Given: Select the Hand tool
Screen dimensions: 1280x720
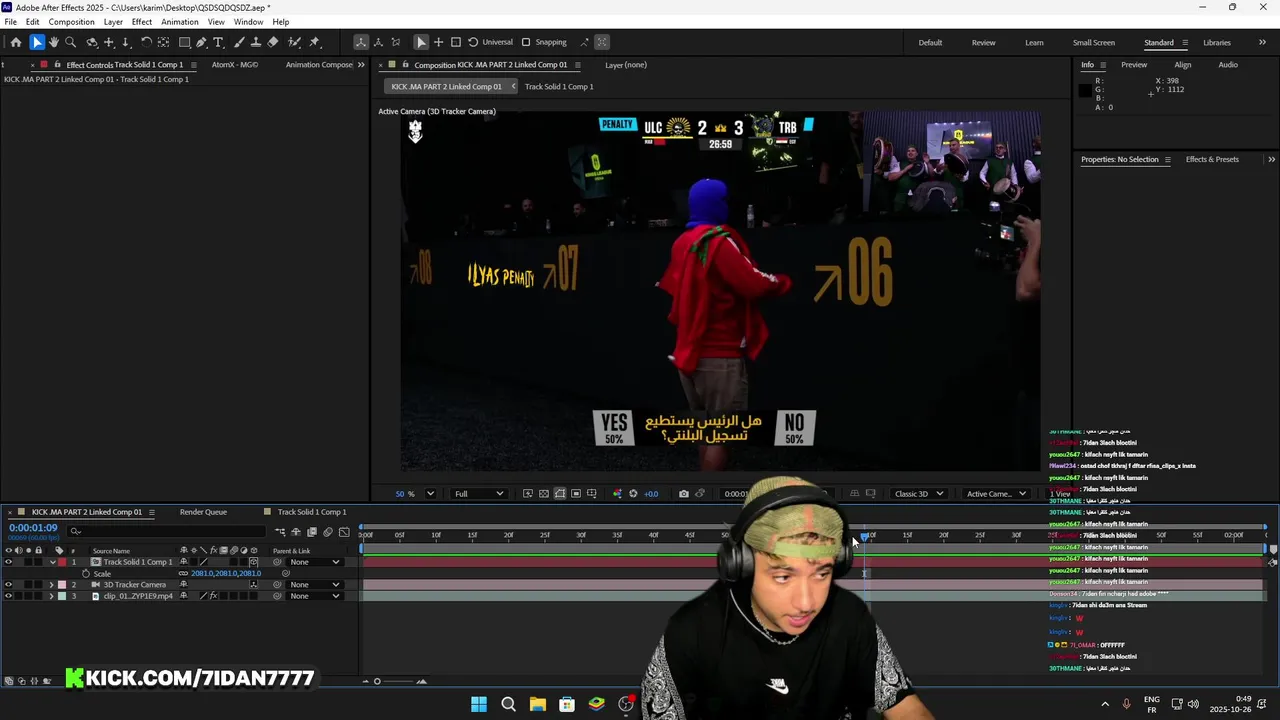Looking at the screenshot, I should pyautogui.click(x=54, y=42).
